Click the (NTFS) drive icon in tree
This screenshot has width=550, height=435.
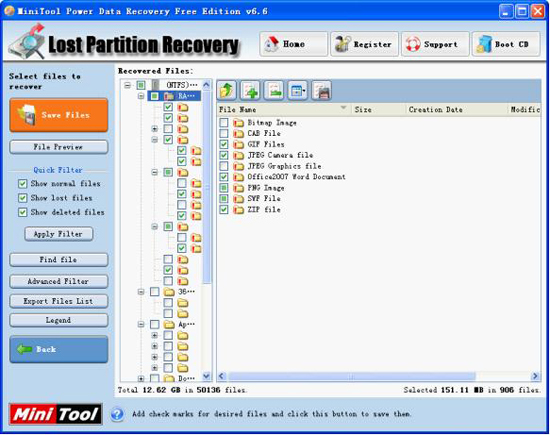[x=155, y=85]
